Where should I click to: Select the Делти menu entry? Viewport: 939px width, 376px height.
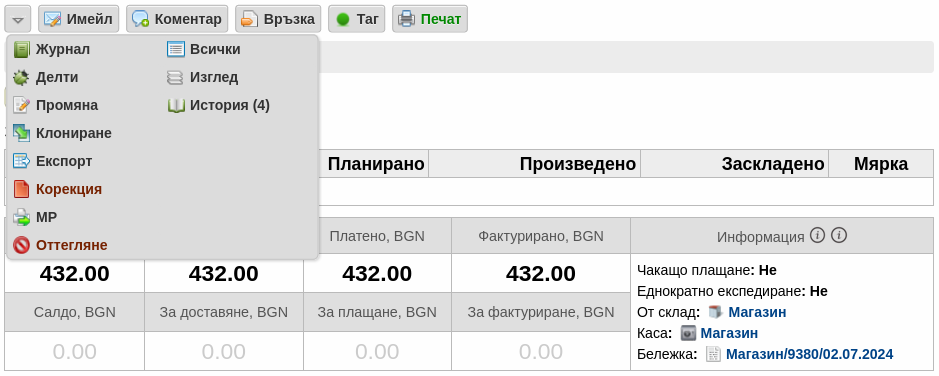(x=56, y=77)
